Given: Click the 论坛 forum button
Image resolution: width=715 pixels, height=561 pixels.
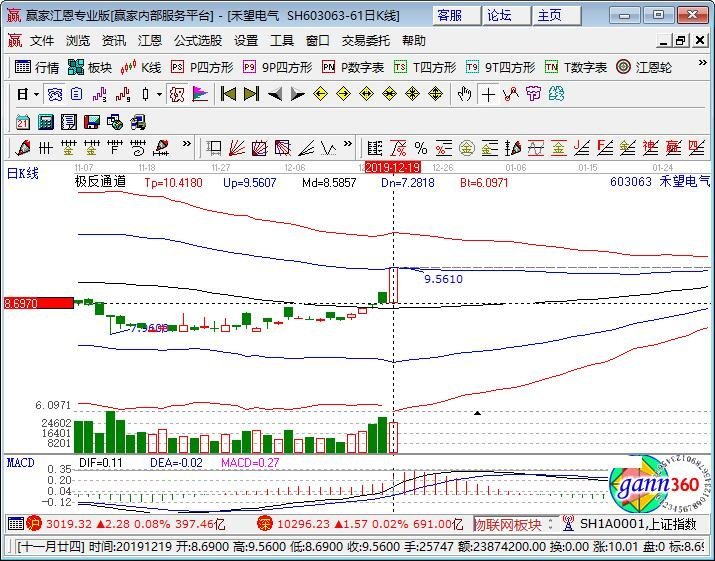Looking at the screenshot, I should pos(507,16).
